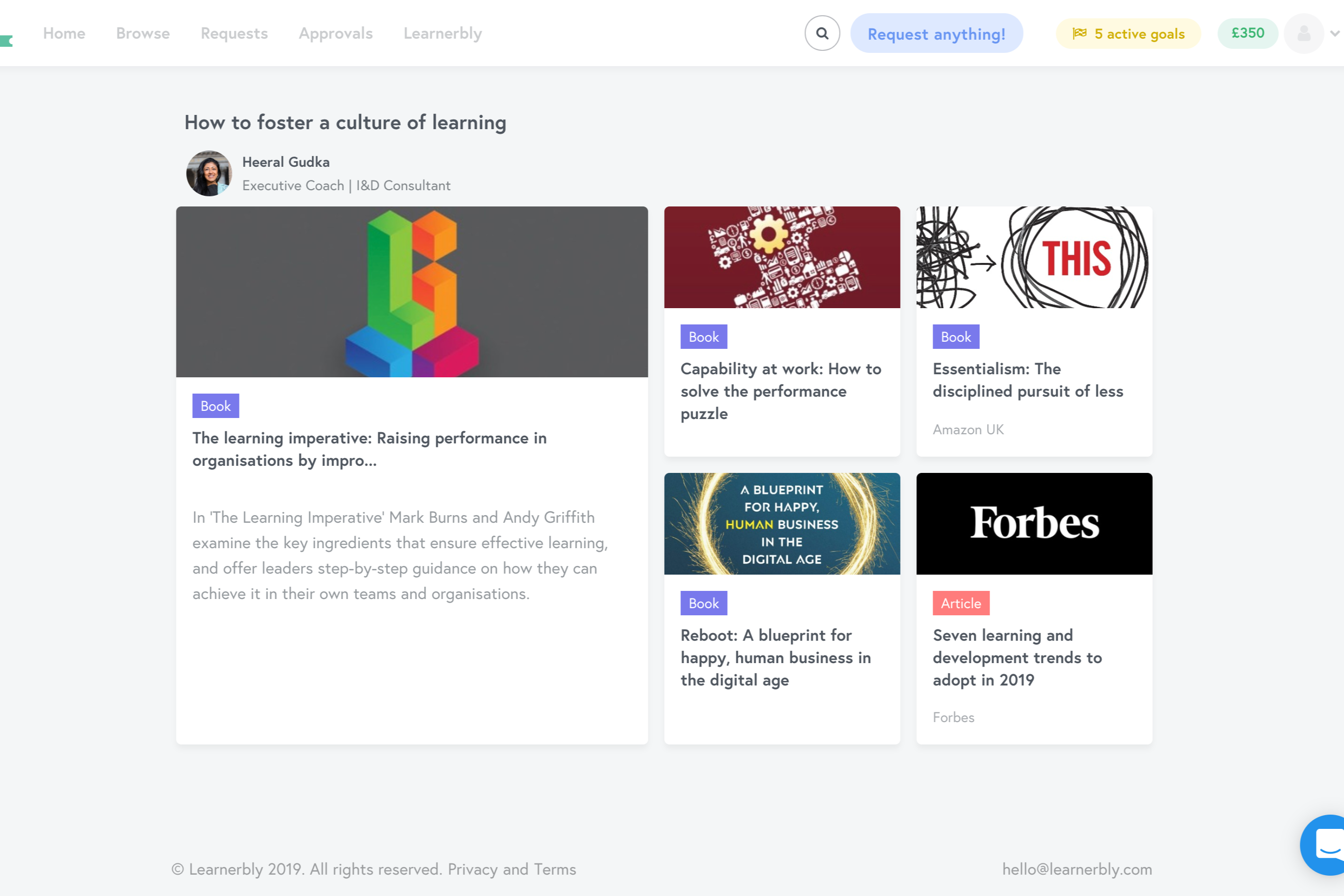This screenshot has width=1344, height=896.
Task: Open the user profile avatar
Action: (x=1303, y=33)
